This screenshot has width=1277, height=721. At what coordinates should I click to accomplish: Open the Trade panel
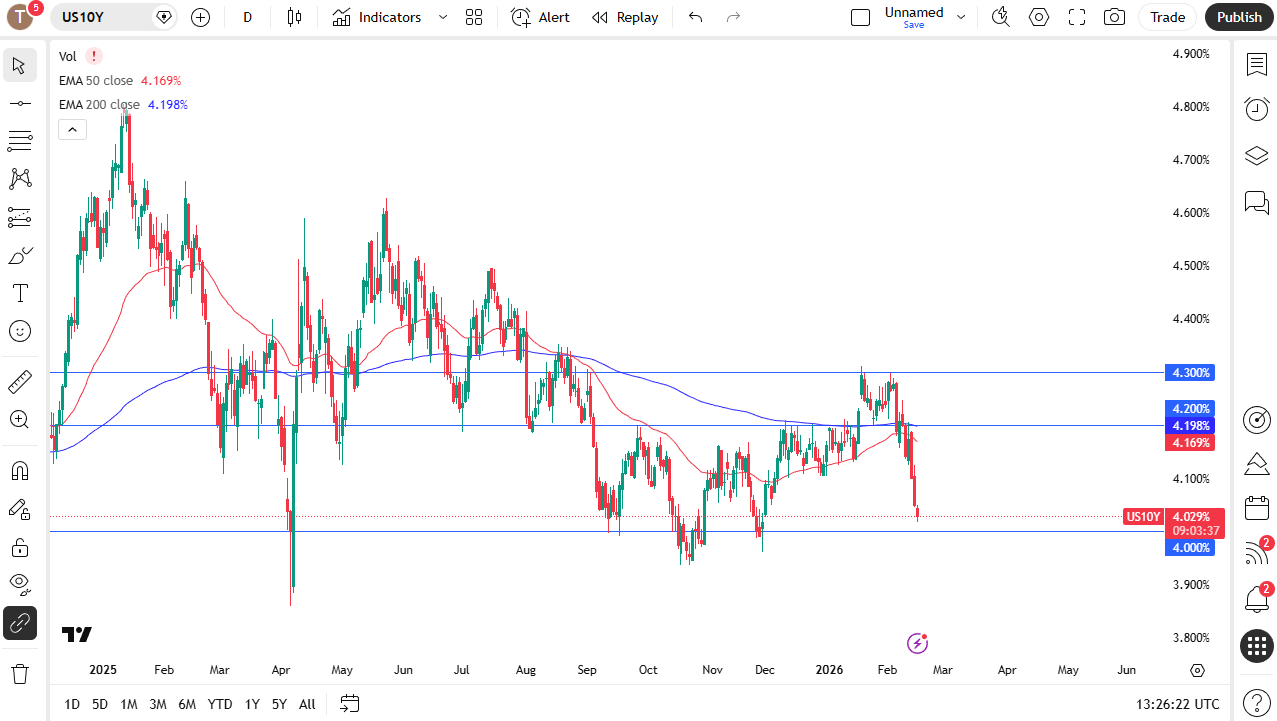pos(1167,17)
